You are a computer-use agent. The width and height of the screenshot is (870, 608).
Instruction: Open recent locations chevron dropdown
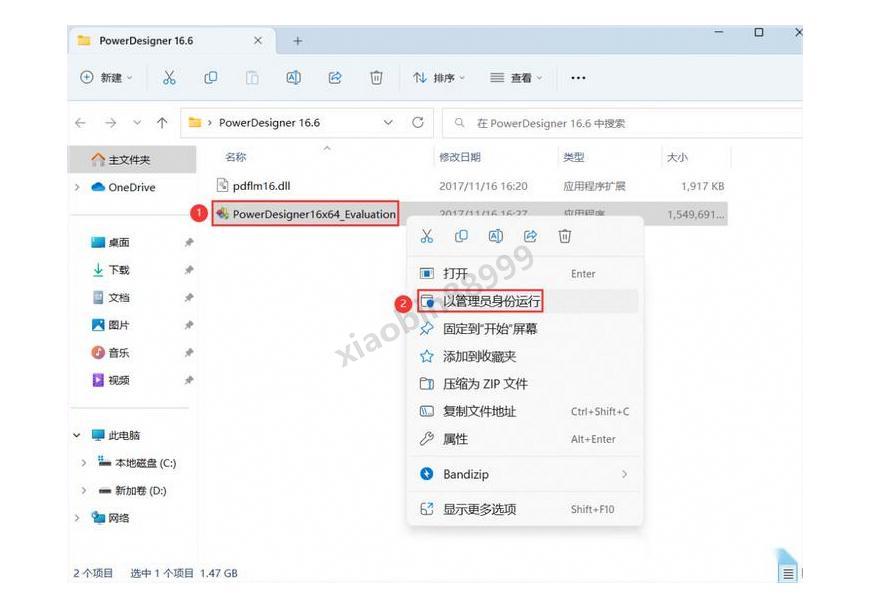(137, 123)
